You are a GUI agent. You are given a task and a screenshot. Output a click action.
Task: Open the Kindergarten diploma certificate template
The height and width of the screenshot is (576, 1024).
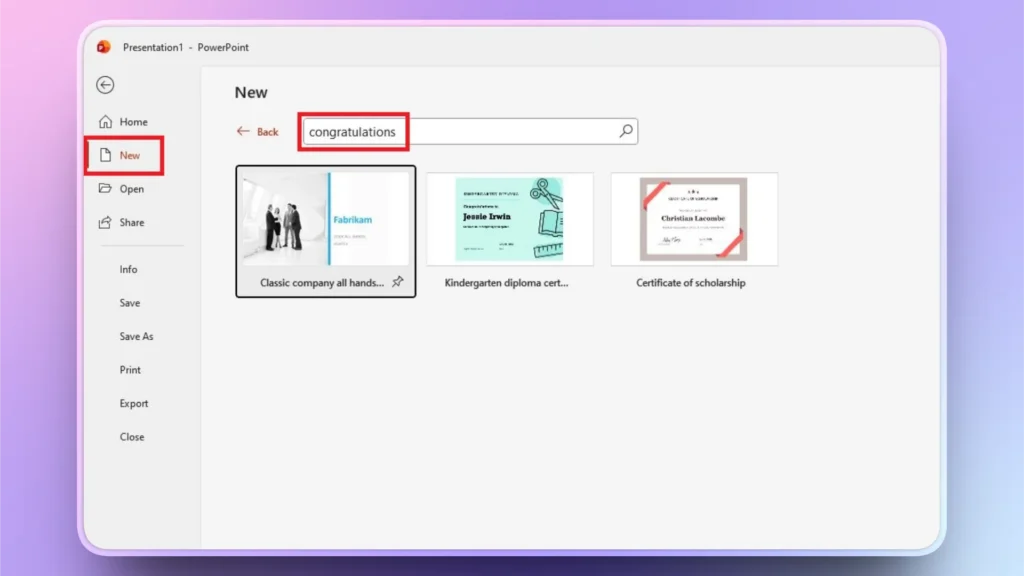510,219
